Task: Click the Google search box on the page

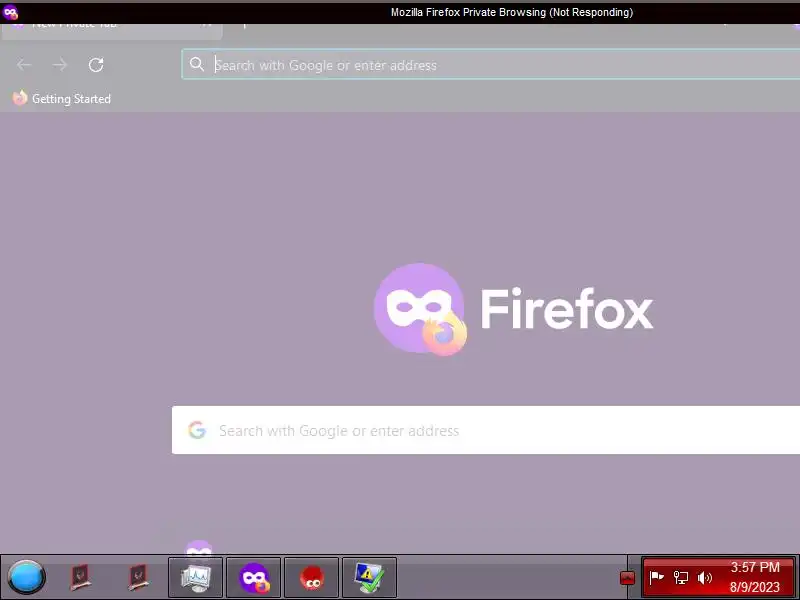Action: tap(486, 430)
